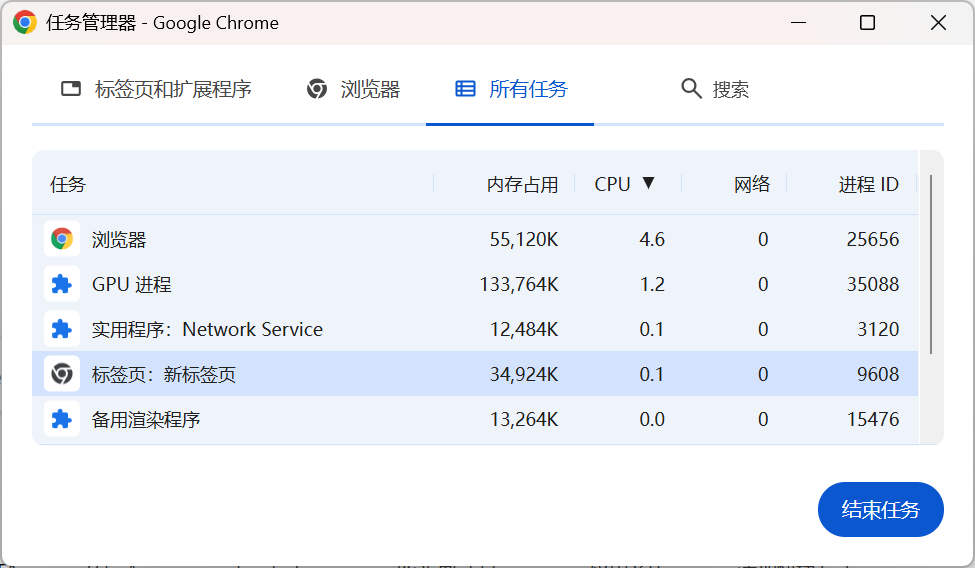Click the Chrome icon beside 浏览器 tab
Screen dimensions: 975x568
[x=317, y=89]
